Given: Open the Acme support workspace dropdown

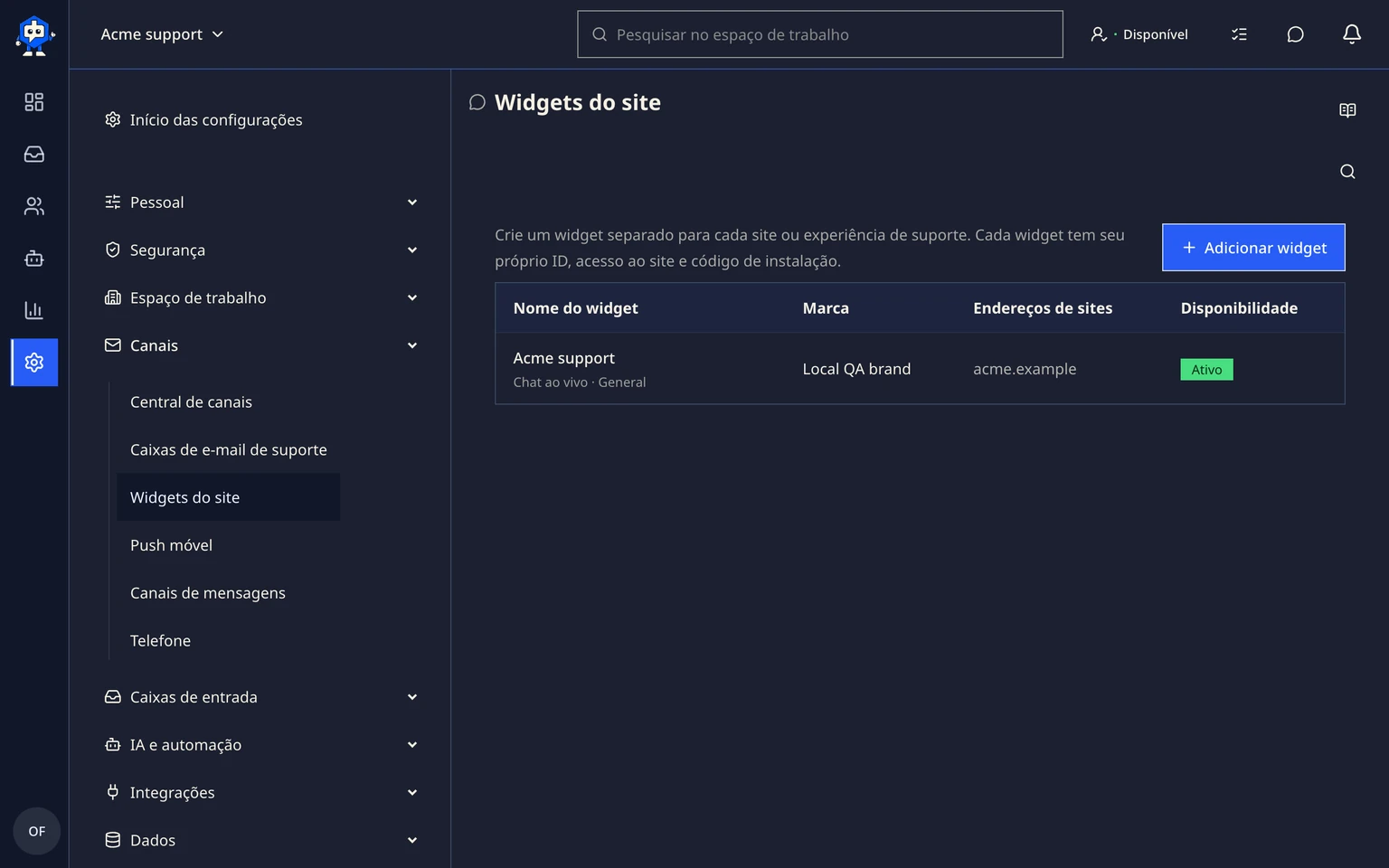Looking at the screenshot, I should [162, 34].
